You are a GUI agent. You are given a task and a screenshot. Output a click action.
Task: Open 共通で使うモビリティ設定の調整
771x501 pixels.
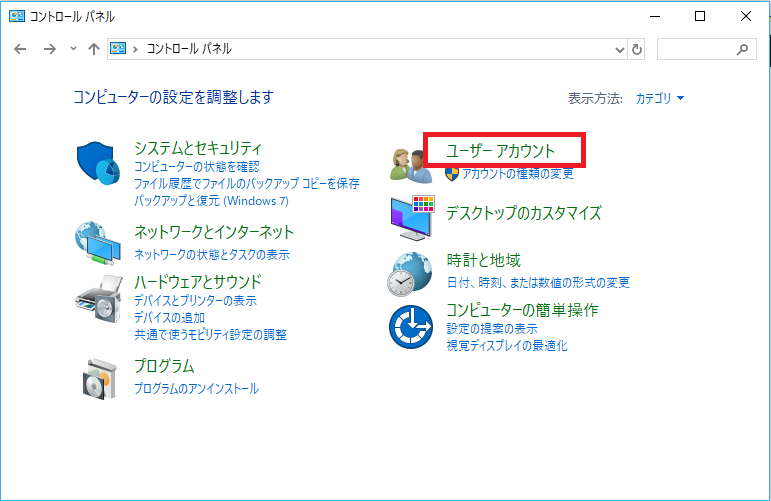coord(210,335)
